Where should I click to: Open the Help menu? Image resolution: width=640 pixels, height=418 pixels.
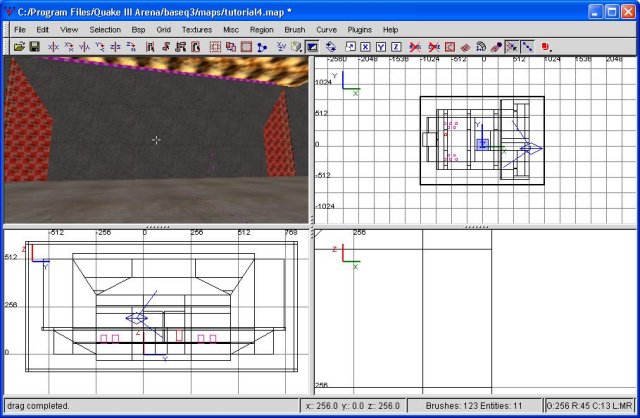pos(390,30)
